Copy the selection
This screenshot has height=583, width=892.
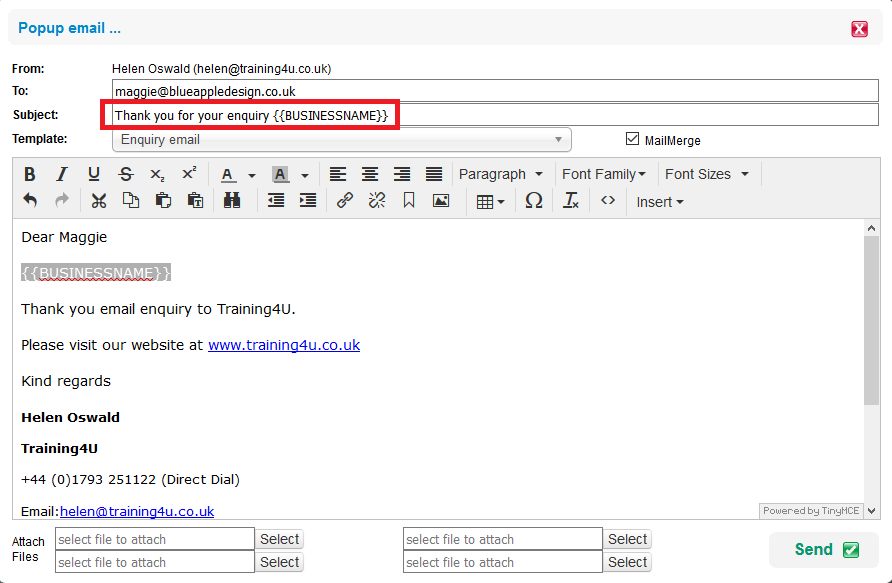pos(131,201)
